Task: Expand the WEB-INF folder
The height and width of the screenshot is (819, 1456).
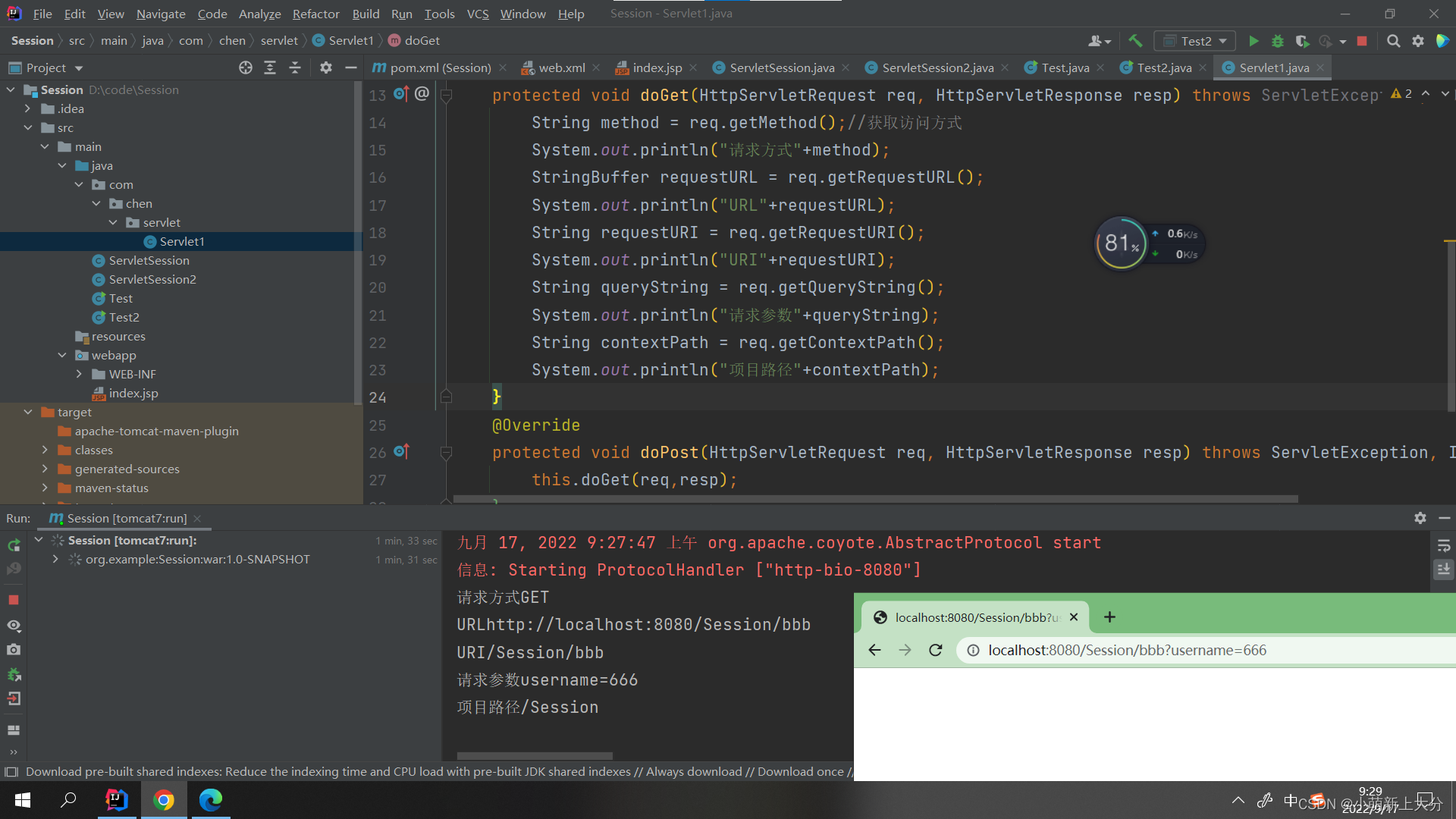Action: click(x=79, y=374)
